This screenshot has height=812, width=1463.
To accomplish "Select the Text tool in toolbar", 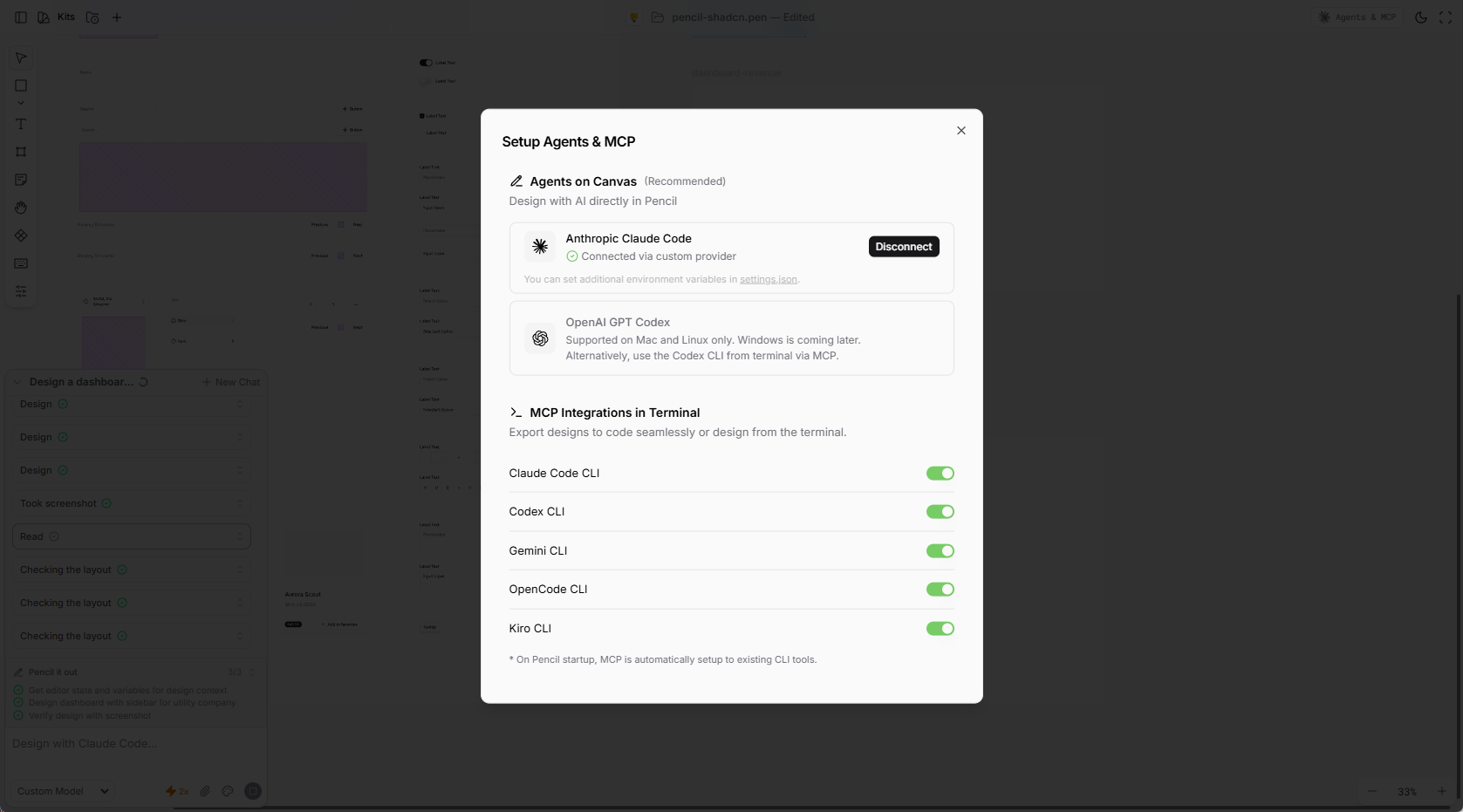I will tap(21, 124).
